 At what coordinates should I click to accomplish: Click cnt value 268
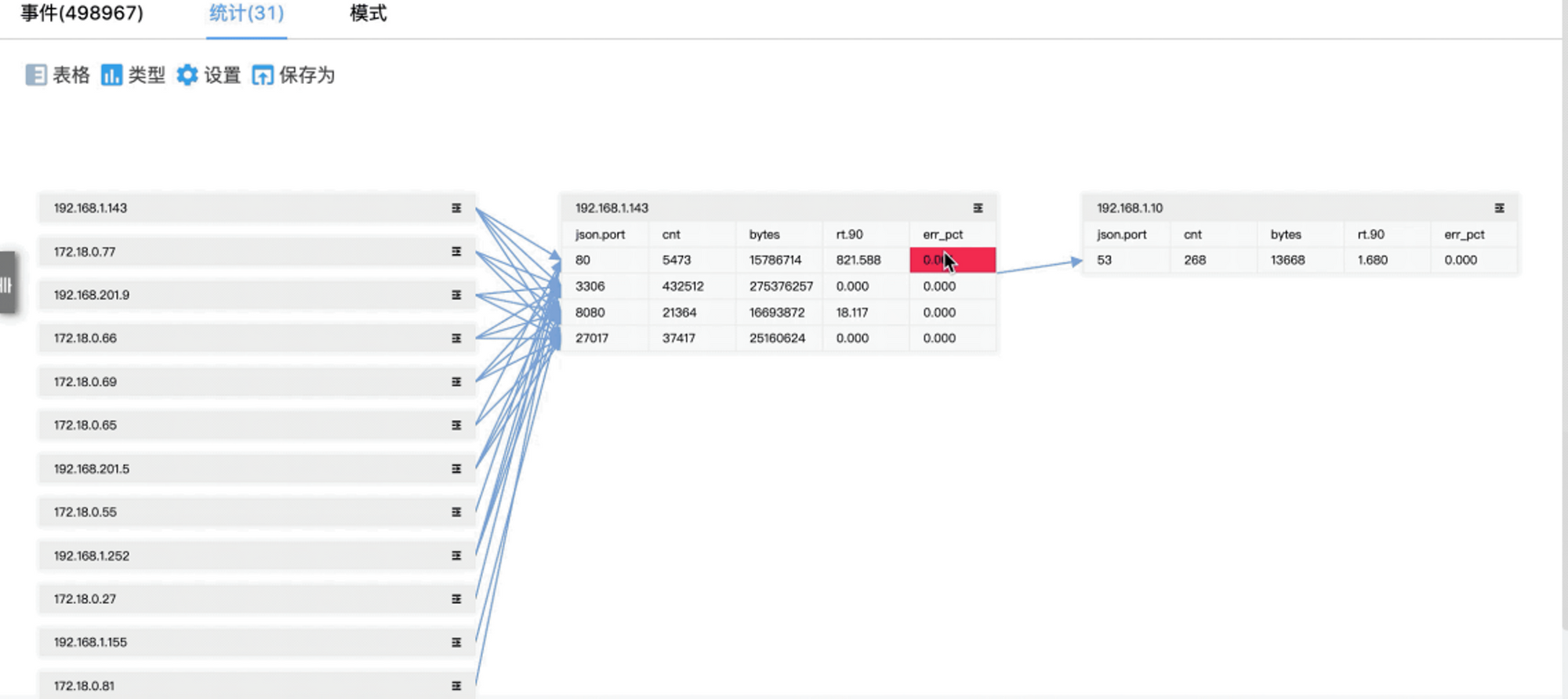[1195, 260]
